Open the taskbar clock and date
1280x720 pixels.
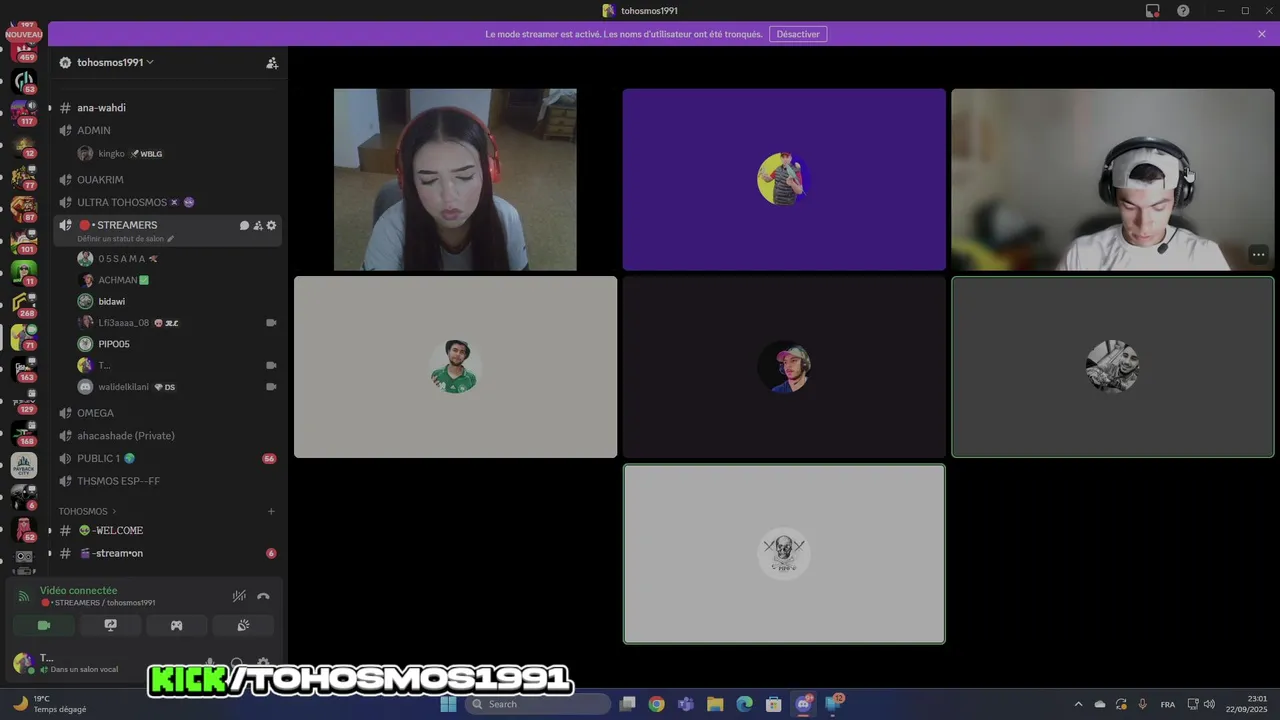point(1248,704)
